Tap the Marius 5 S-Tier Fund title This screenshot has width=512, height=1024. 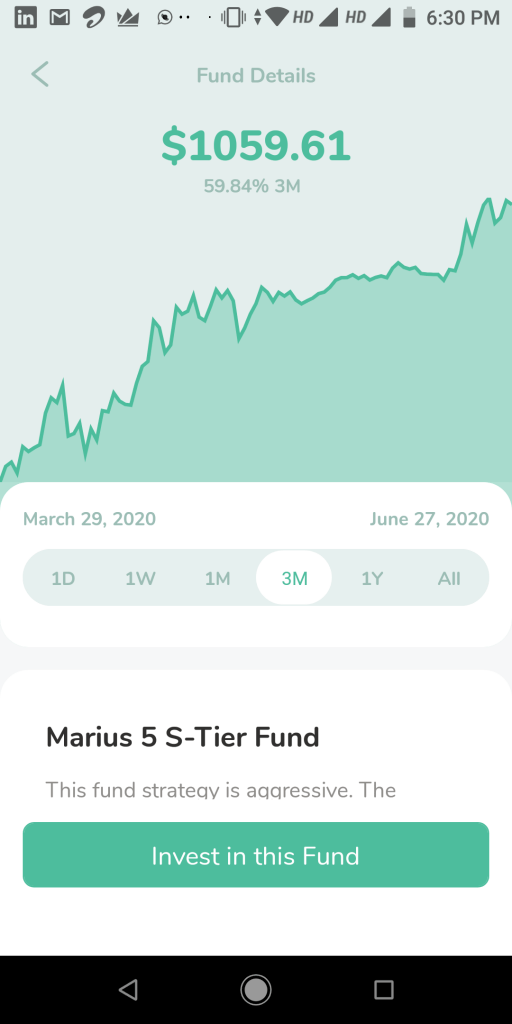coord(182,737)
